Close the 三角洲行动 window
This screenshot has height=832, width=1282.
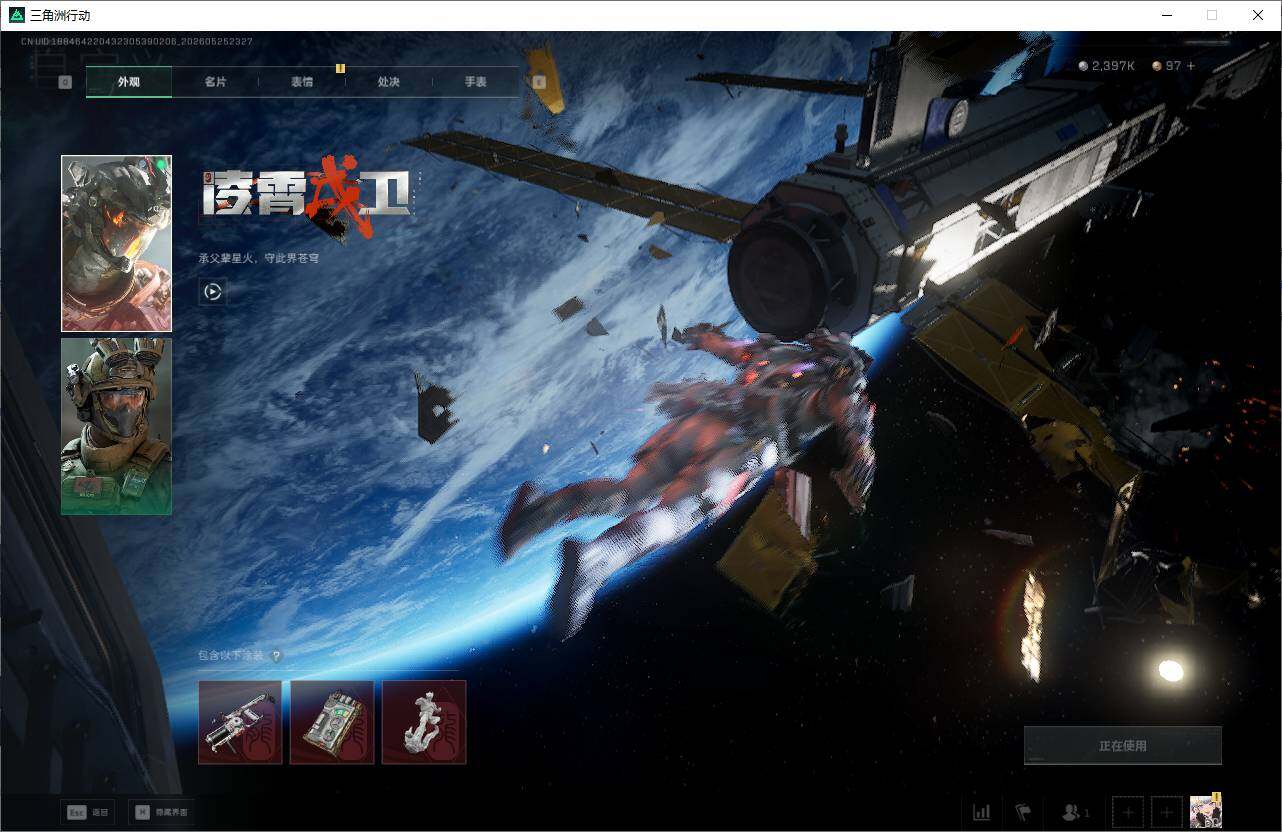pos(1258,15)
